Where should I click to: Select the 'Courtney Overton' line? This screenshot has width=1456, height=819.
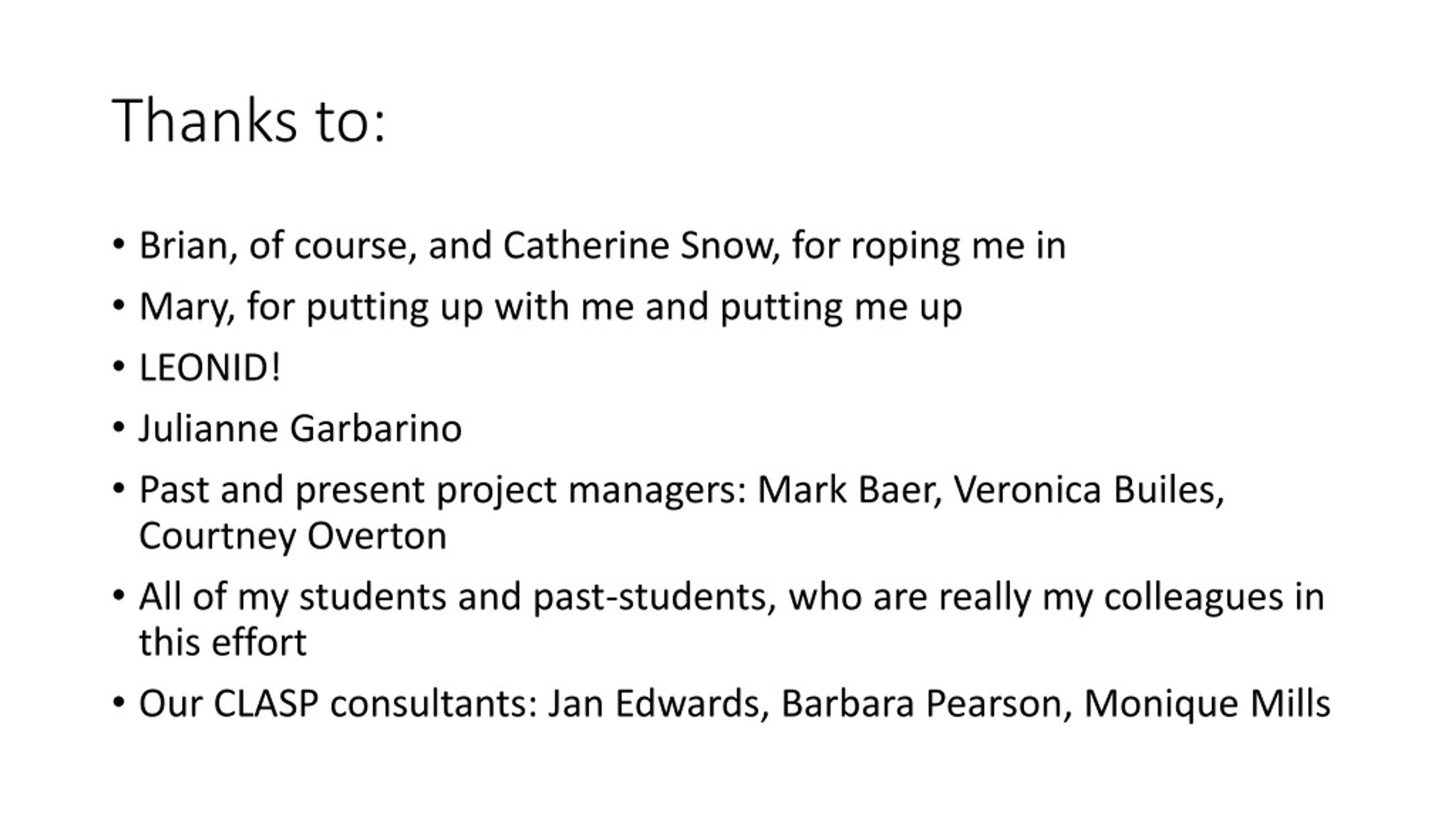pos(293,537)
